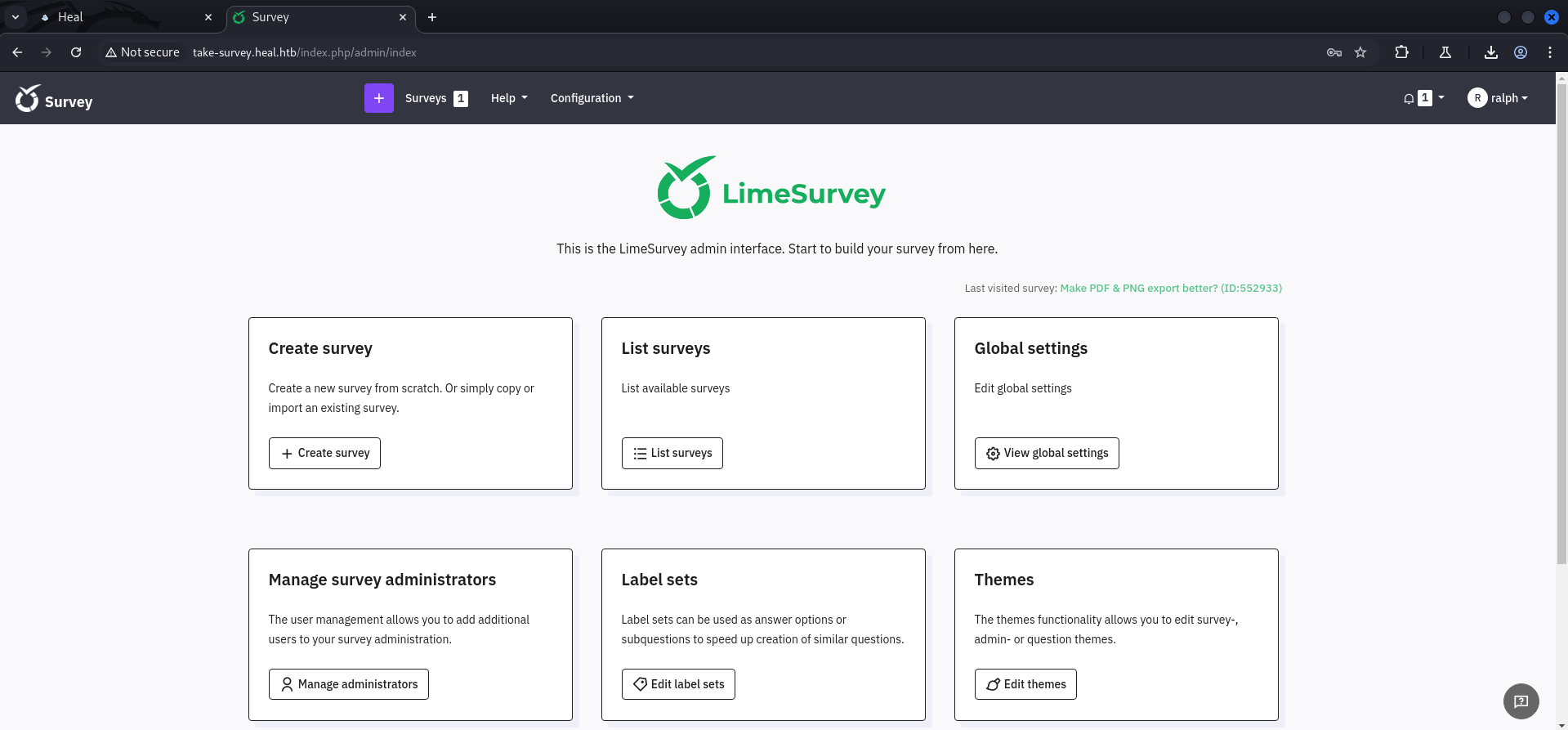Click the browser address bar URL
Viewport: 1568px width, 730px height.
[304, 52]
